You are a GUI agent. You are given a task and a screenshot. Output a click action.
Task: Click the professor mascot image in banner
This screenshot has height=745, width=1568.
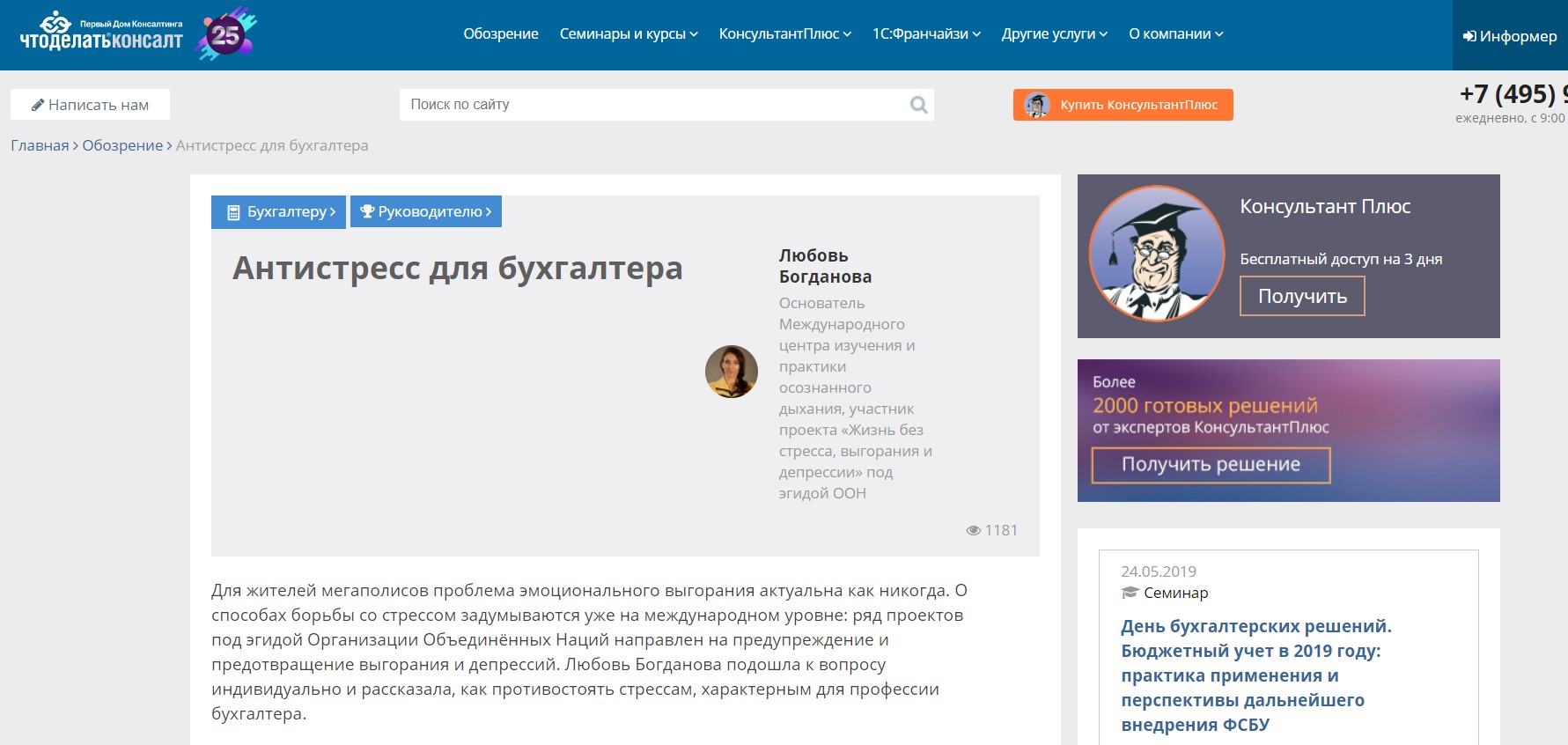[1156, 254]
